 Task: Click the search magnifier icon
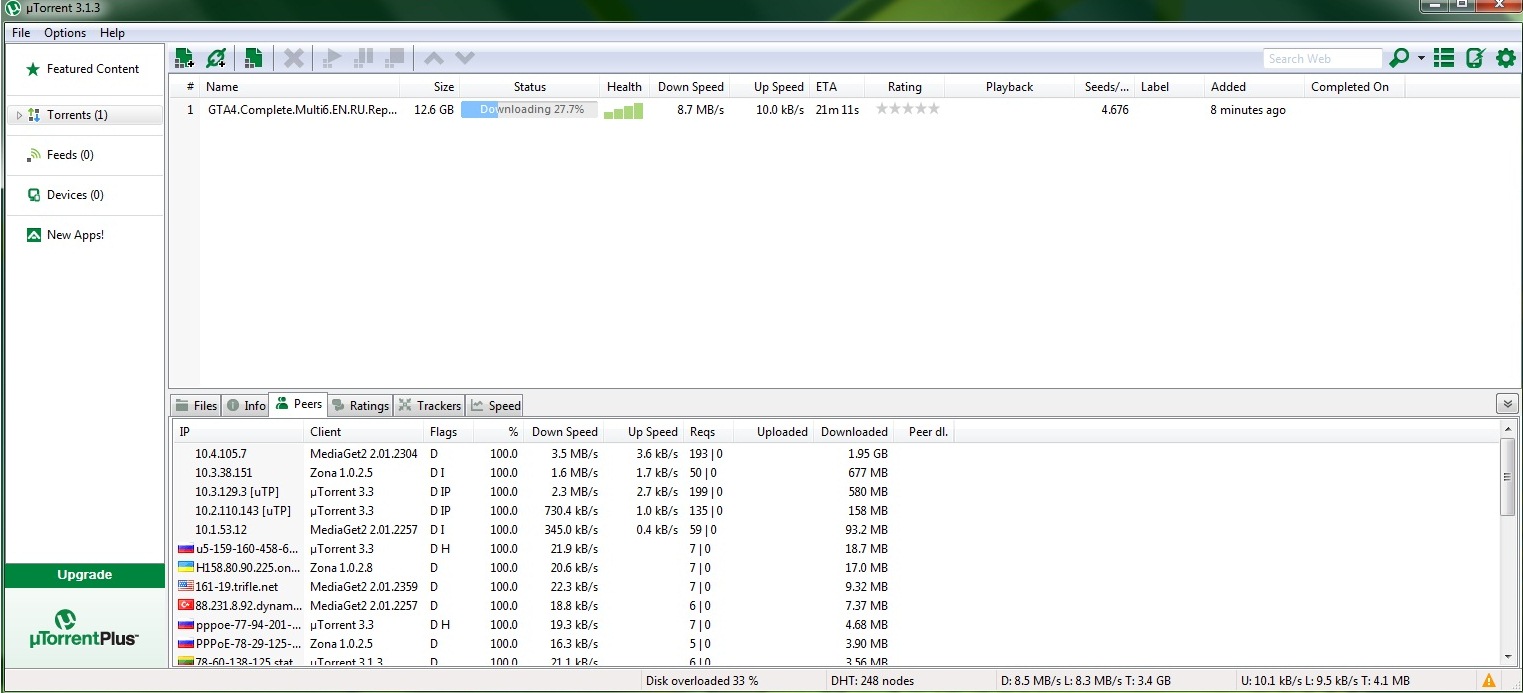click(1399, 58)
